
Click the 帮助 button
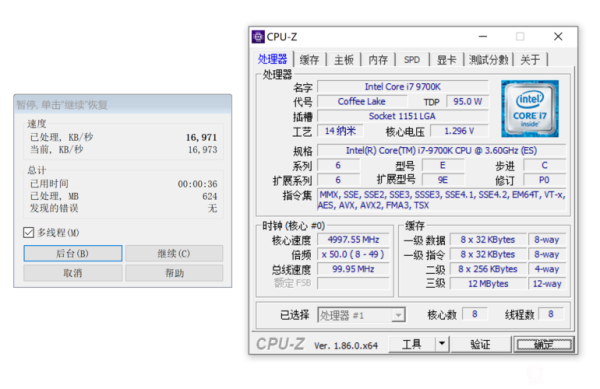[x=174, y=273]
